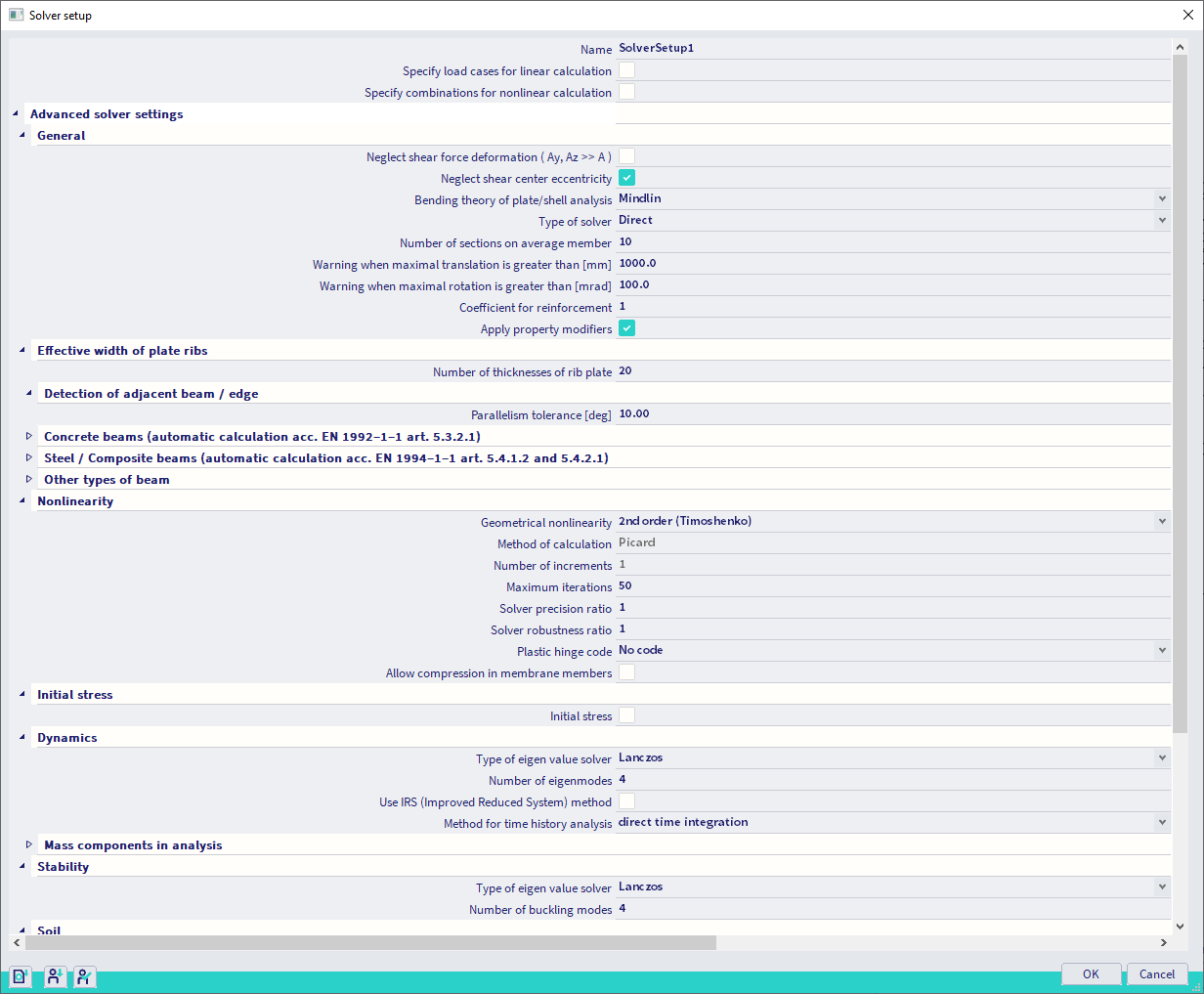Image resolution: width=1204 pixels, height=994 pixels.
Task: Collapse the Nonlinearity section
Action: pyautogui.click(x=22, y=500)
